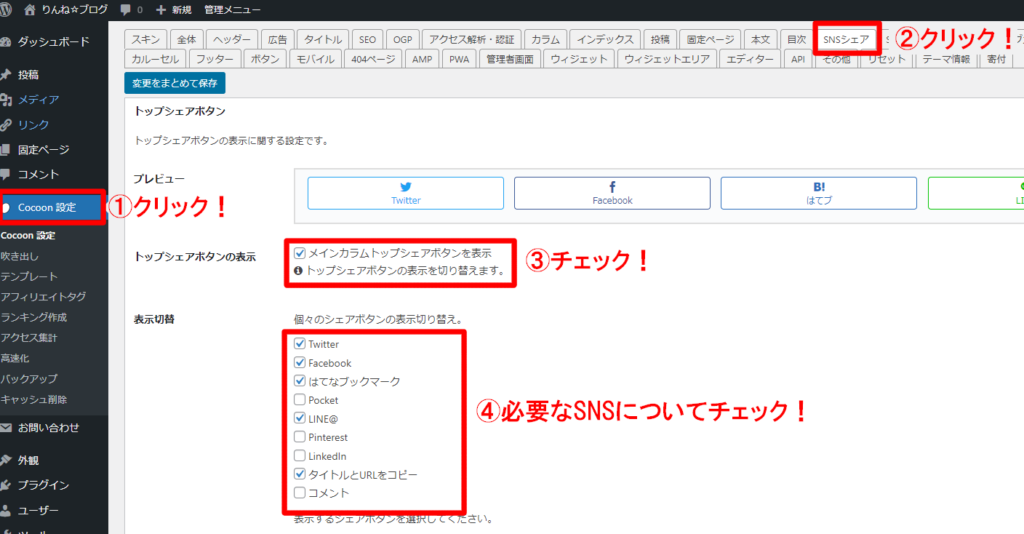Uncheck the Twitter checkbox
1024x534 pixels.
[300, 343]
